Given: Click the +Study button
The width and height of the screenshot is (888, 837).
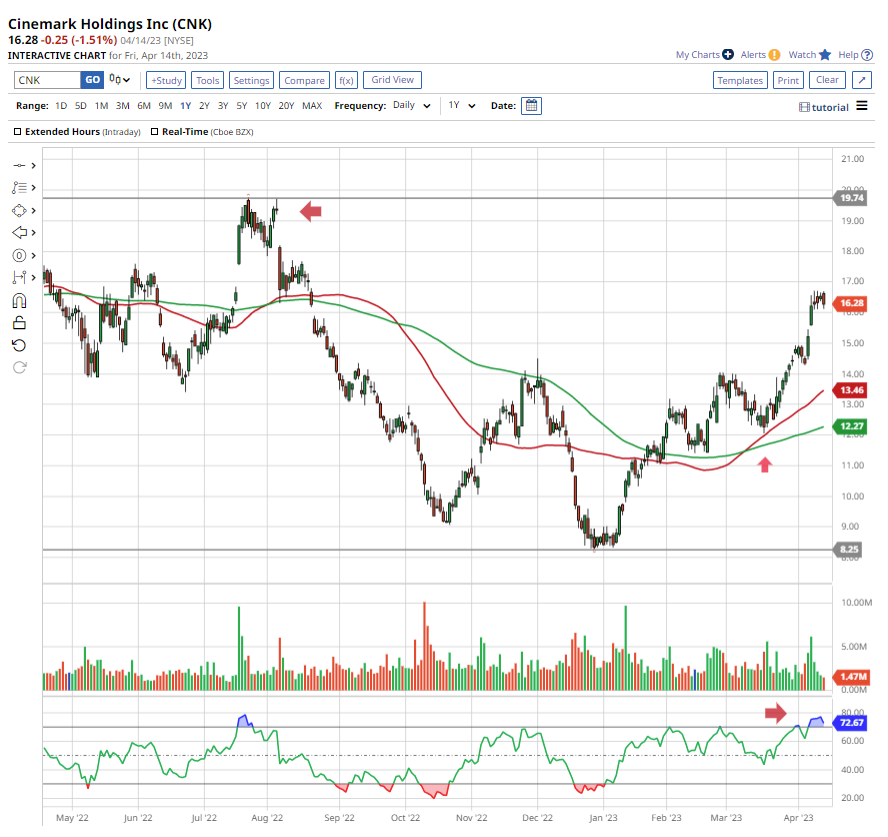Looking at the screenshot, I should pos(166,80).
